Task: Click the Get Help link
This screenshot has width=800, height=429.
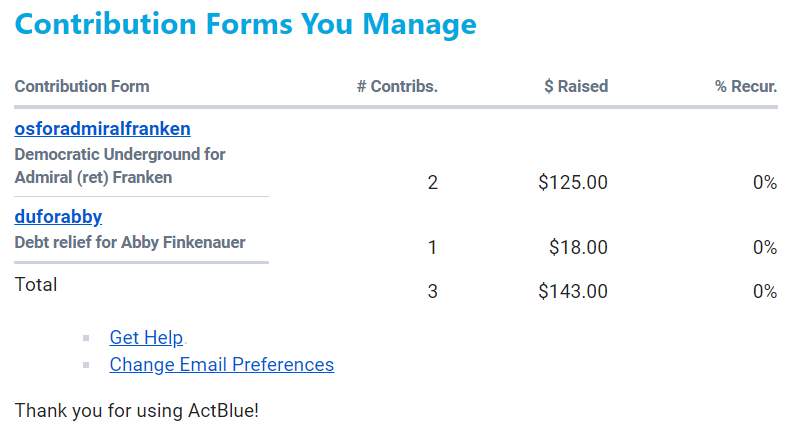Action: 146,337
